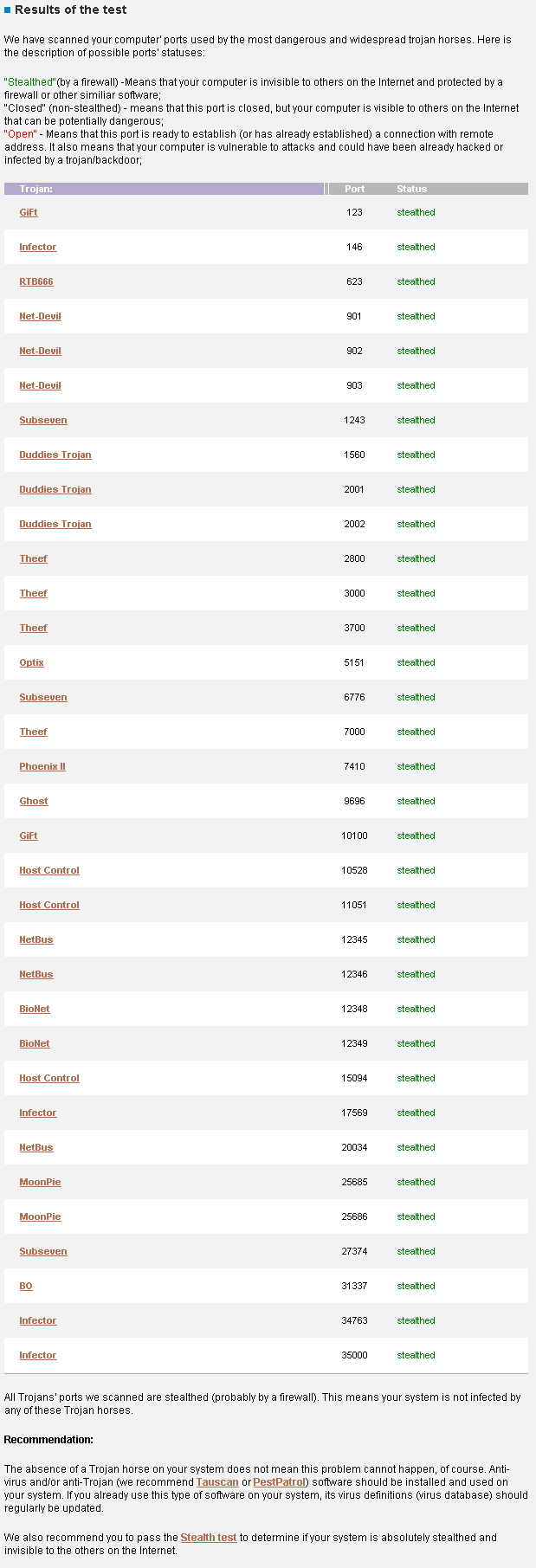The width and height of the screenshot is (536, 1568).
Task: Click the Optix trojan link
Action: click(31, 662)
